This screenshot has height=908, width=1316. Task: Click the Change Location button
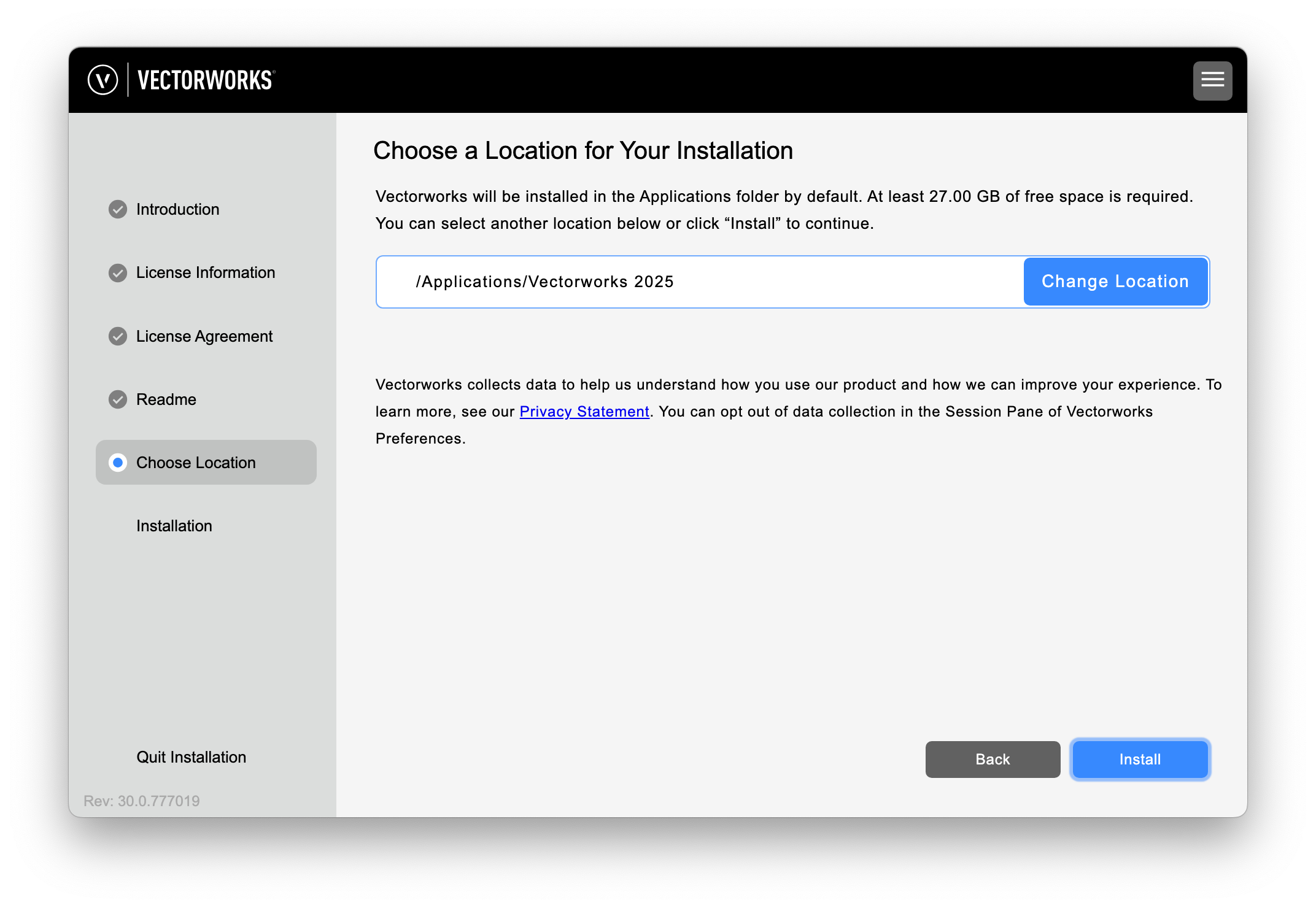1115,282
